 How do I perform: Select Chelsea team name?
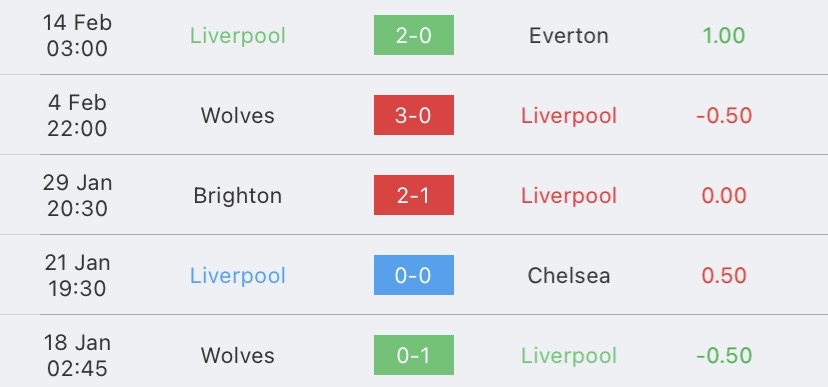click(x=569, y=275)
